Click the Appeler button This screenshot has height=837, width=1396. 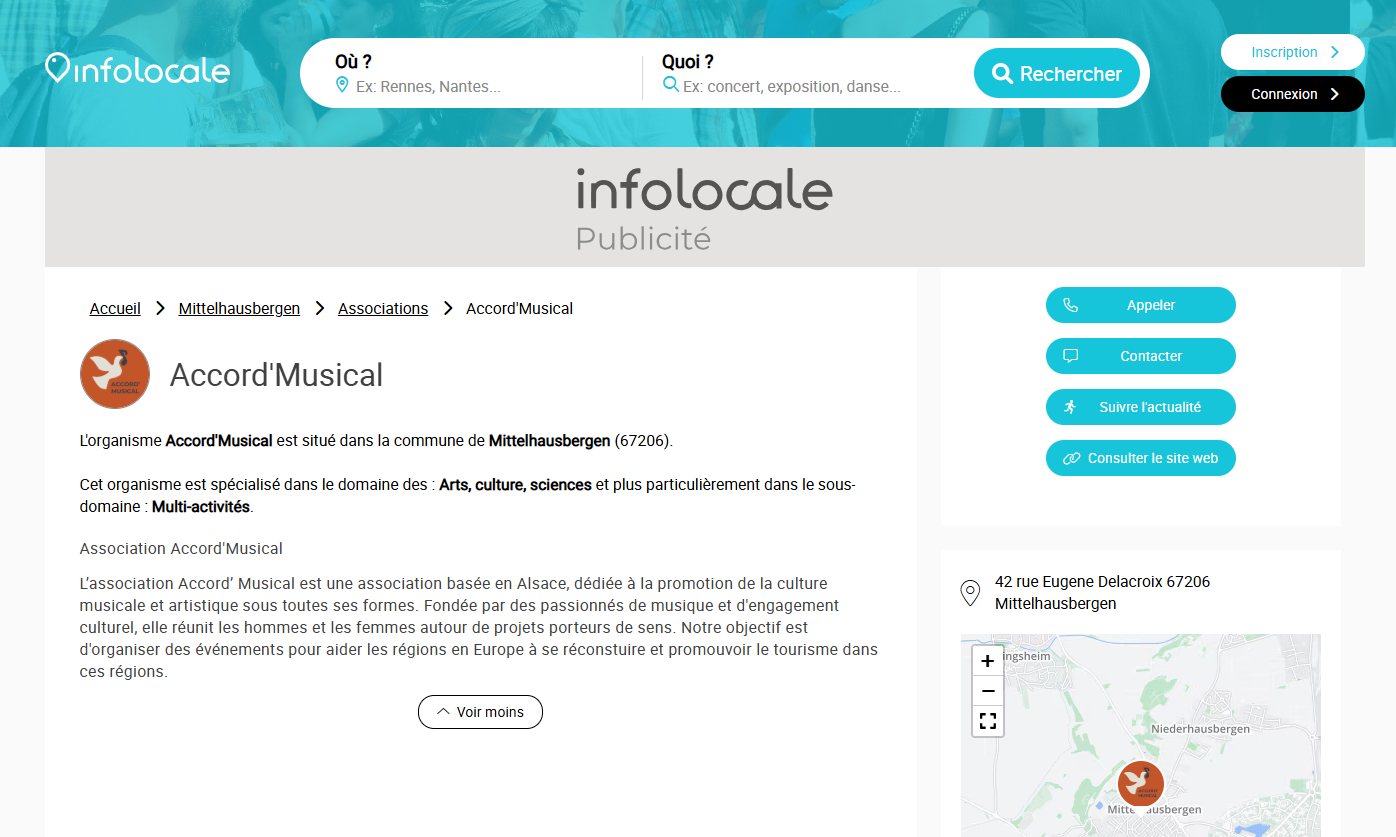click(1141, 305)
